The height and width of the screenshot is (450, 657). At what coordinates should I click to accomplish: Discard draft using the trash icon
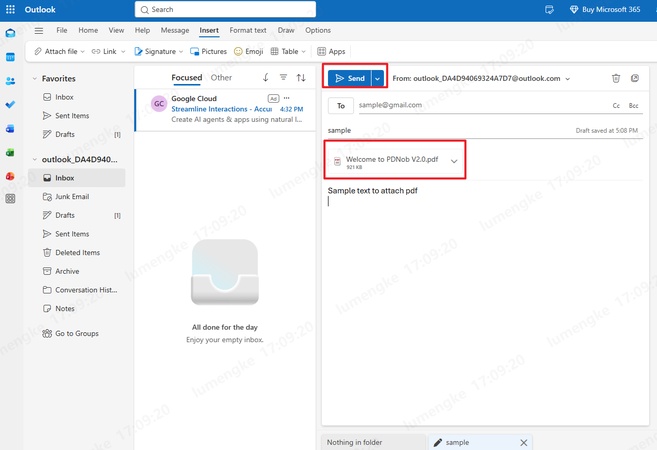coord(616,78)
